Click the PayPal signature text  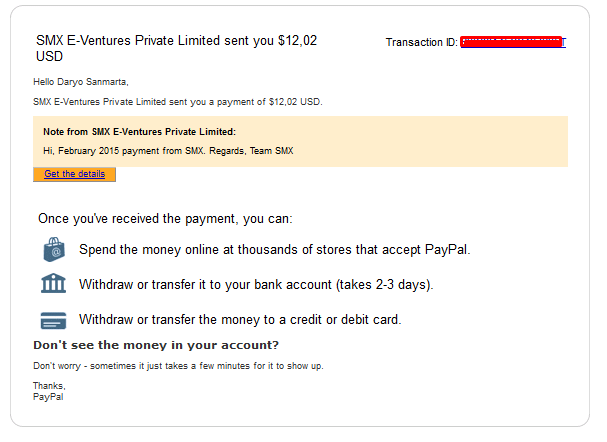pyautogui.click(x=48, y=397)
